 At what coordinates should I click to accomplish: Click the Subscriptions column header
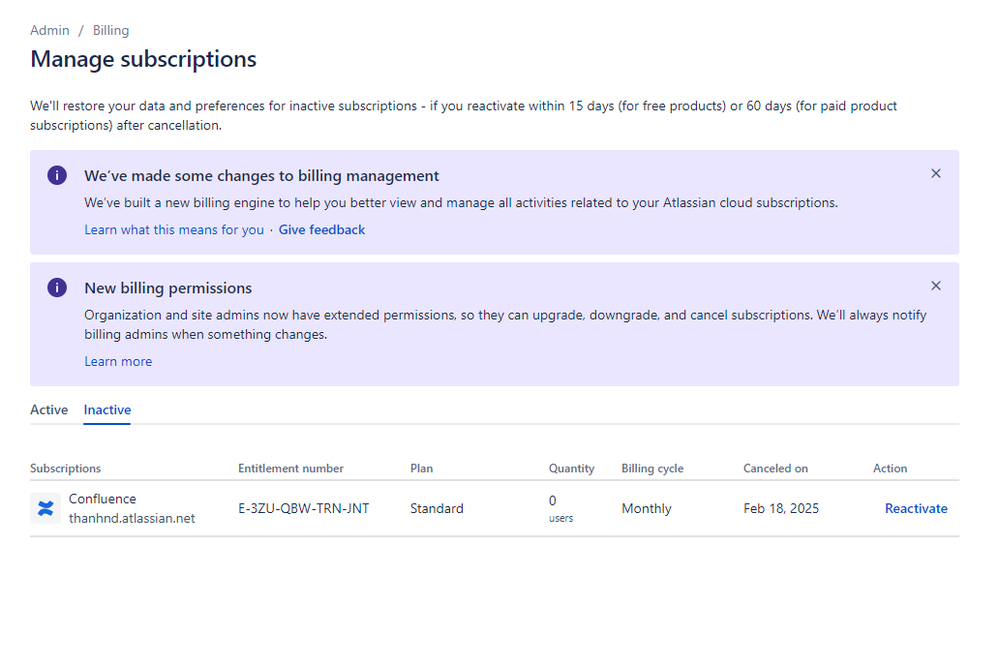coord(66,468)
